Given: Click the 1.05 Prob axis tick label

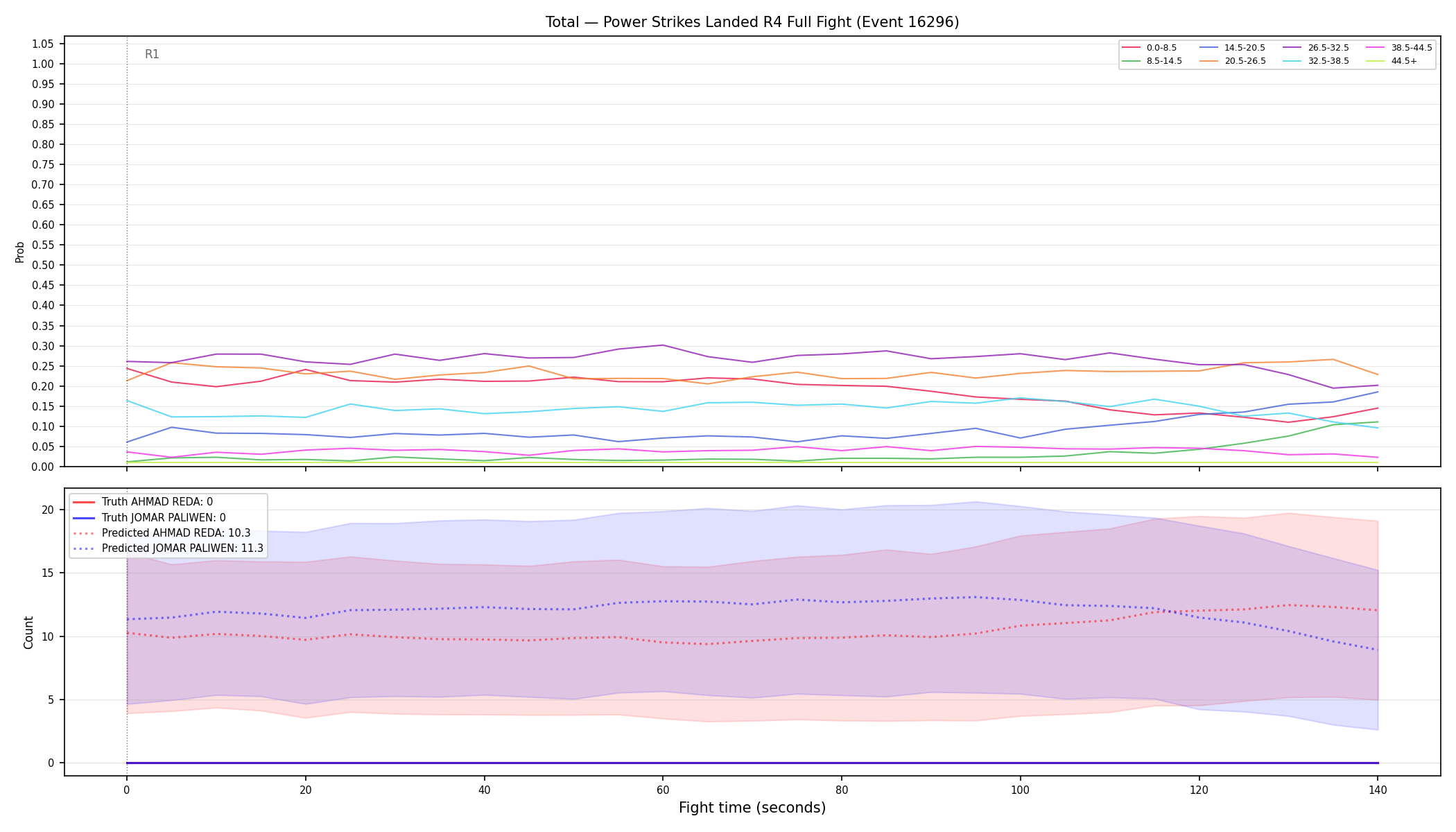Looking at the screenshot, I should (x=43, y=44).
